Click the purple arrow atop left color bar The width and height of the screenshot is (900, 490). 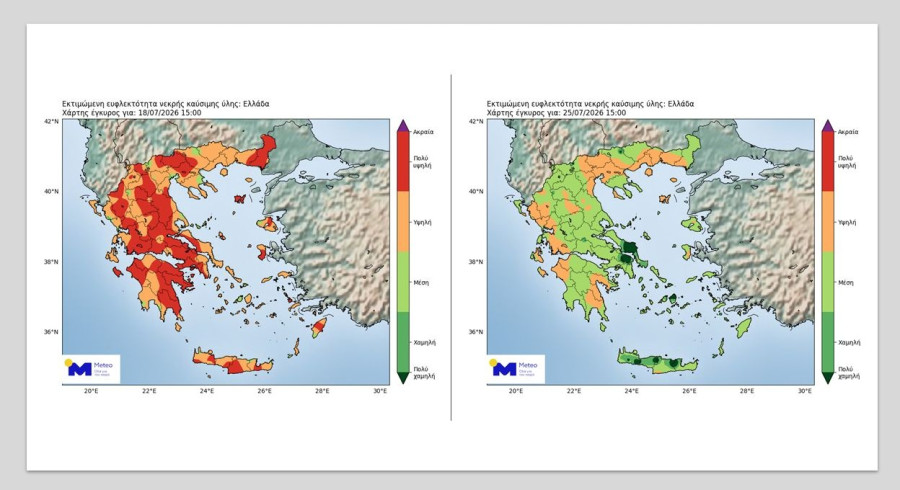(403, 126)
